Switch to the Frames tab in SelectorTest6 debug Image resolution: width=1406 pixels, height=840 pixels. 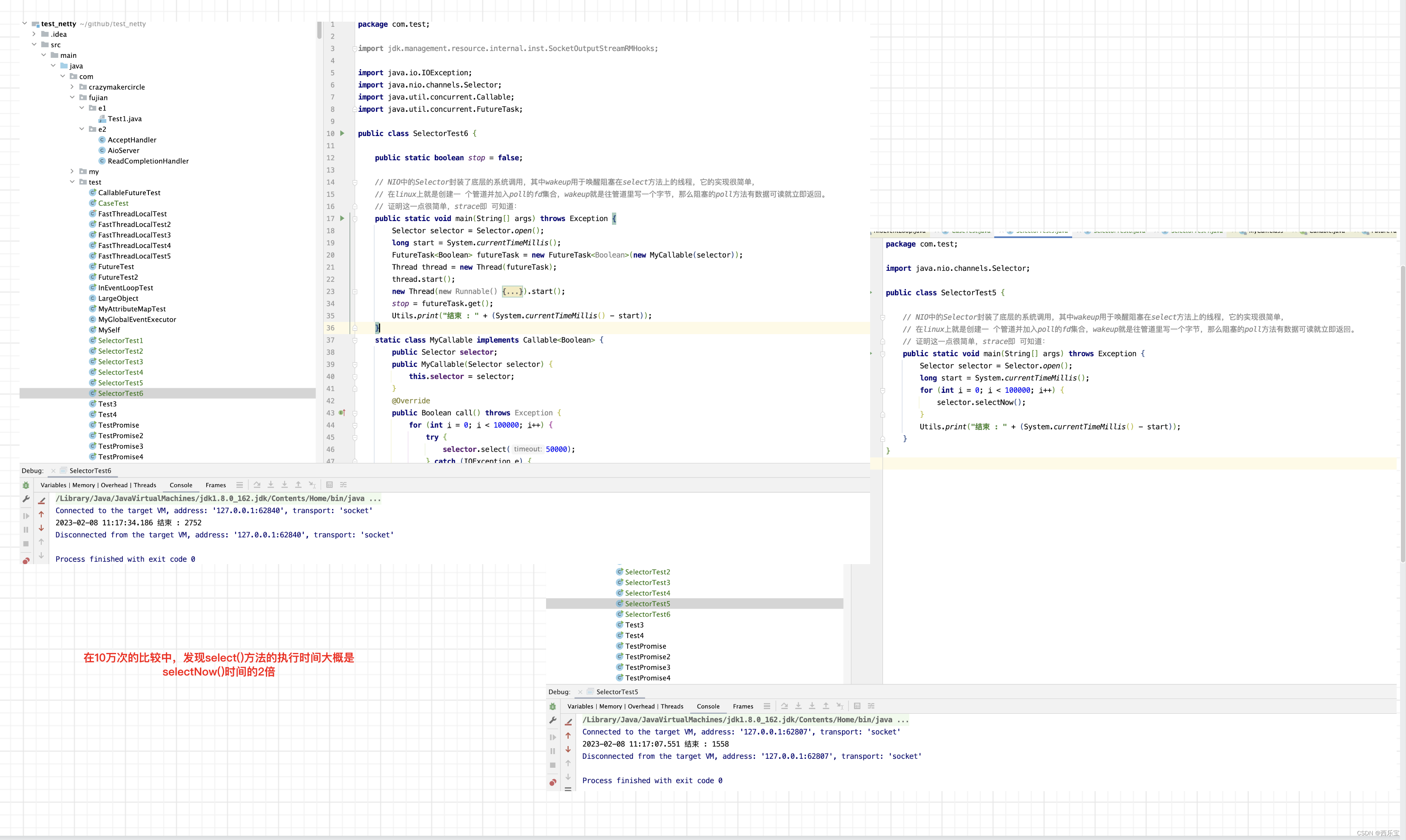click(215, 485)
